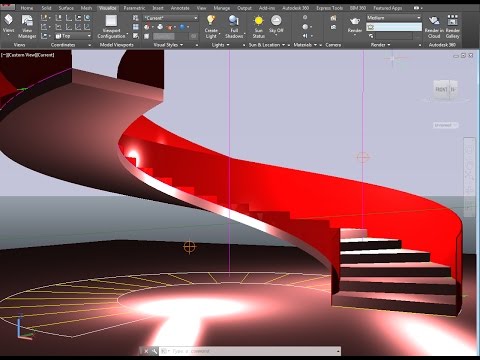Restore the drawing viewport window
This screenshot has height=360, width=480.
tap(463, 56)
